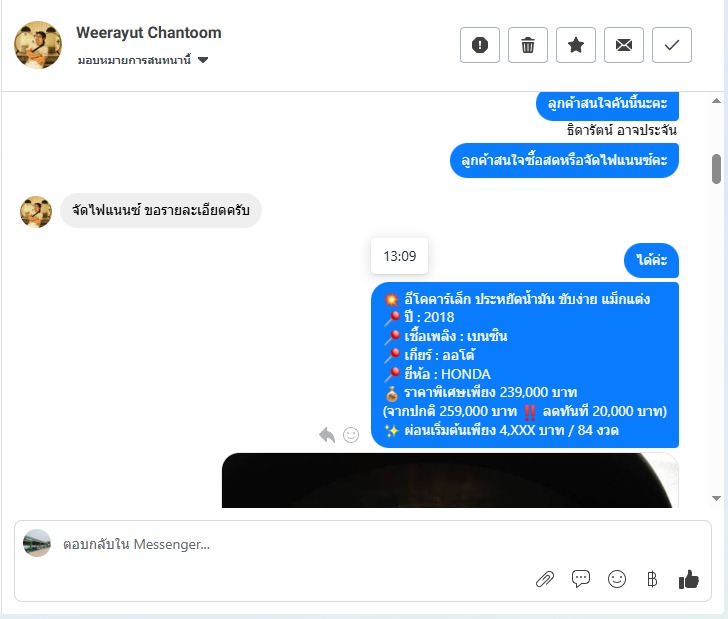This screenshot has height=619, width=728.
Task: Open emoji picker in reply box
Action: click(x=617, y=579)
